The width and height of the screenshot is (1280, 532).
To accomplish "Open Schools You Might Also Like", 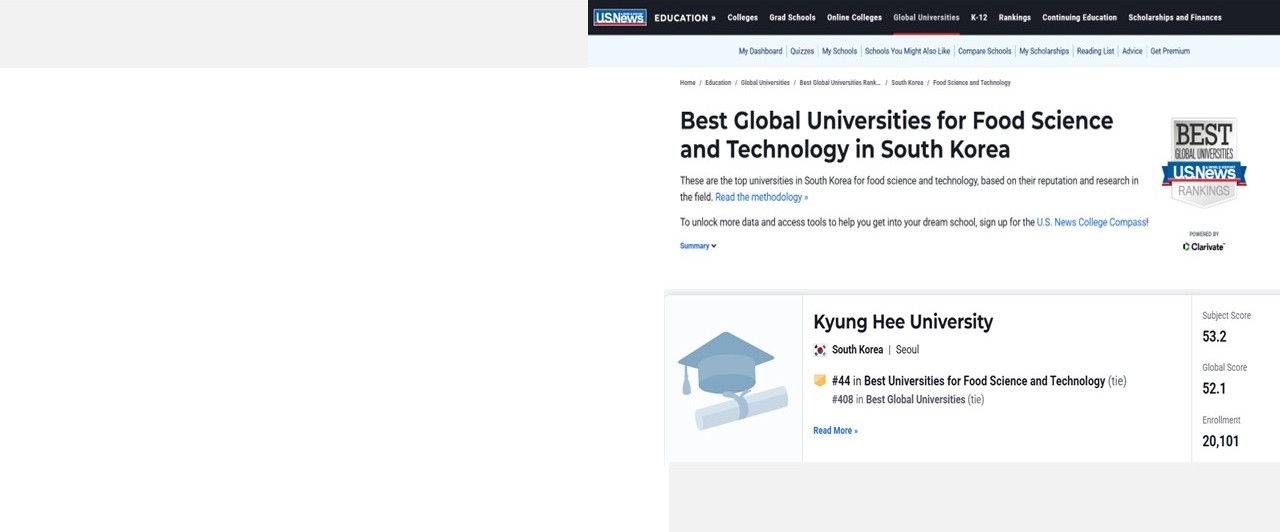I will click(908, 51).
